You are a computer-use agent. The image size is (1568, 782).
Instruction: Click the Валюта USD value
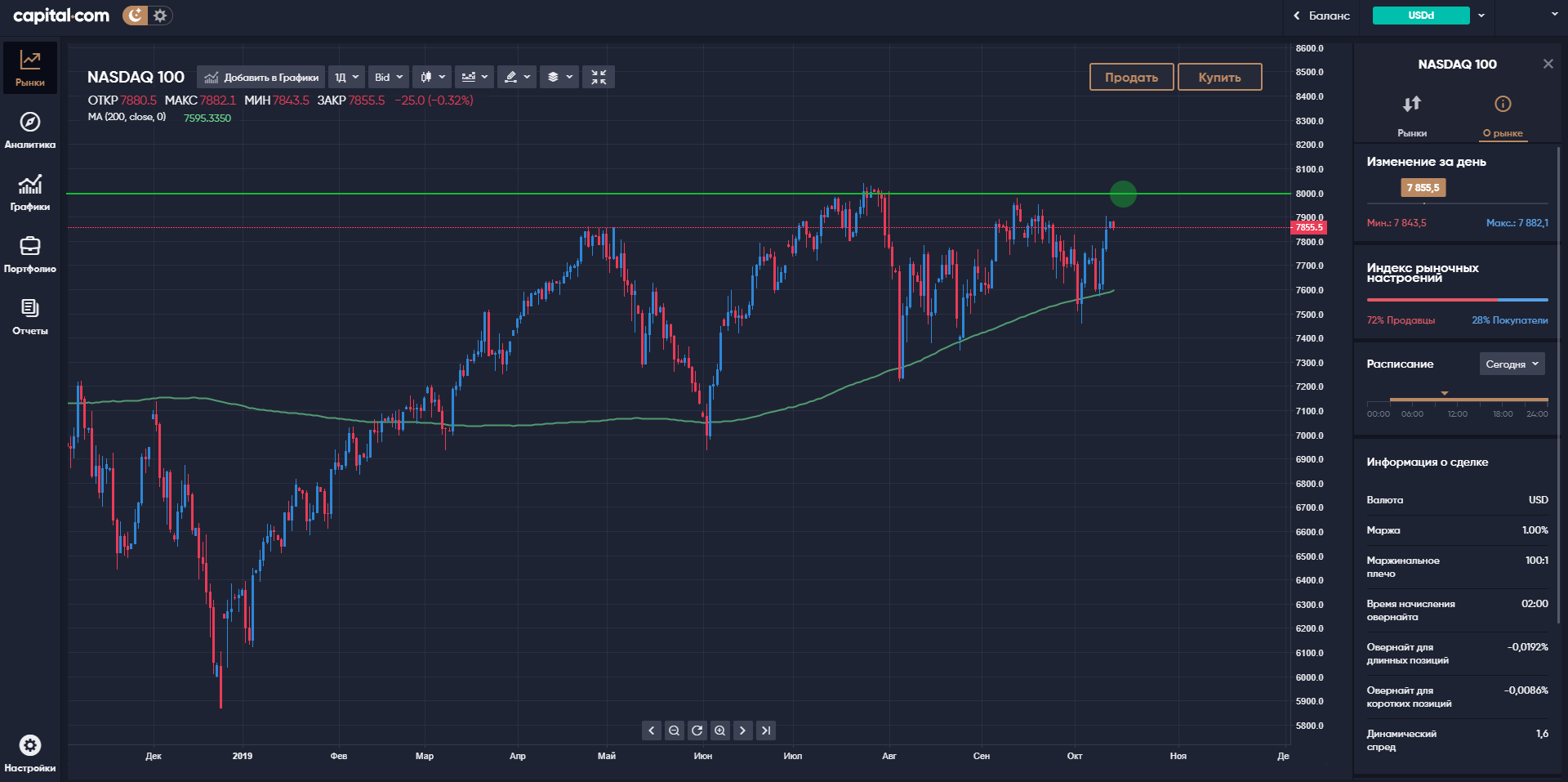pyautogui.click(x=1539, y=500)
